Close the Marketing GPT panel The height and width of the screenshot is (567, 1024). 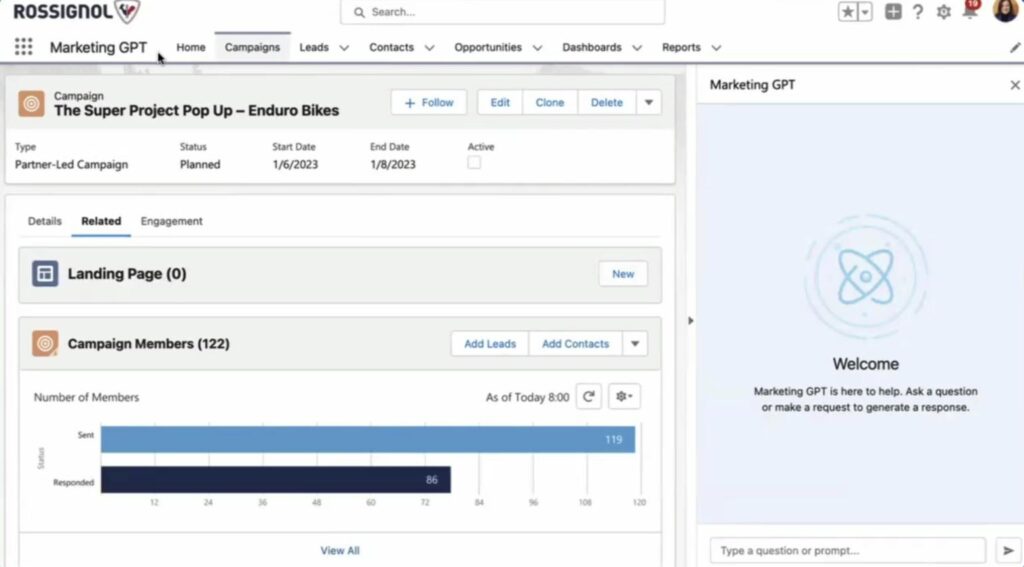point(1014,85)
